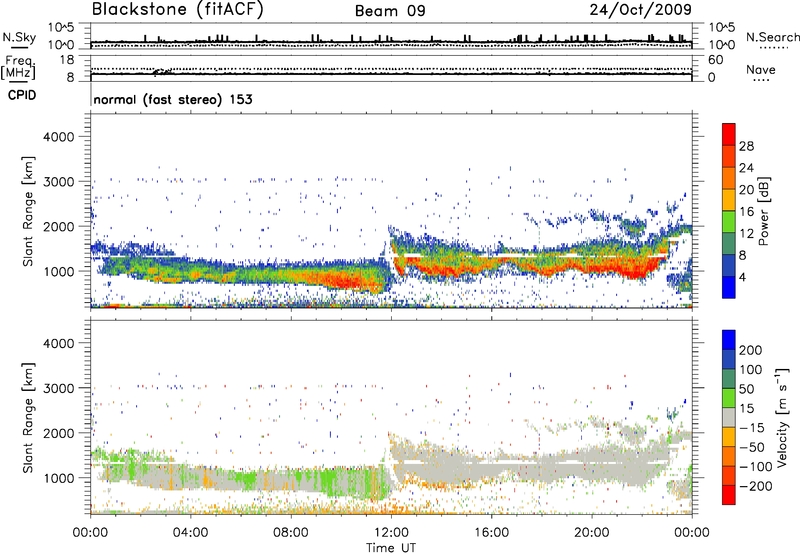Click the '08:00' time tick label
800x554 pixels.
(x=291, y=533)
